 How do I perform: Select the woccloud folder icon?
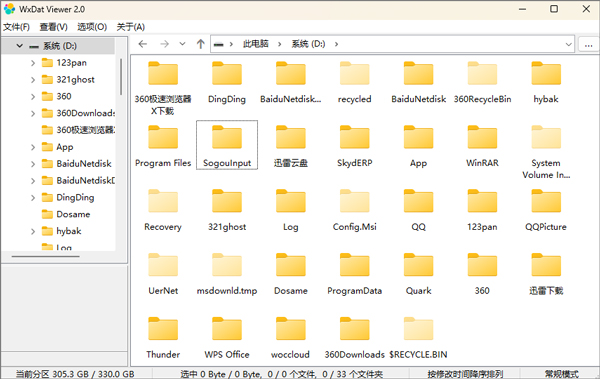tap(291, 329)
